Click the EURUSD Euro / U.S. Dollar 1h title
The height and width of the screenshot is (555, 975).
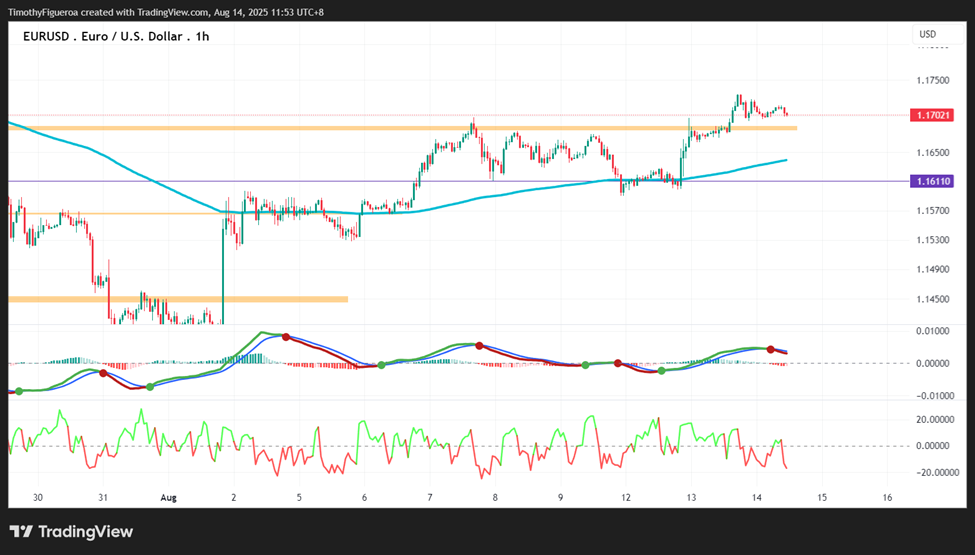[x=116, y=37]
